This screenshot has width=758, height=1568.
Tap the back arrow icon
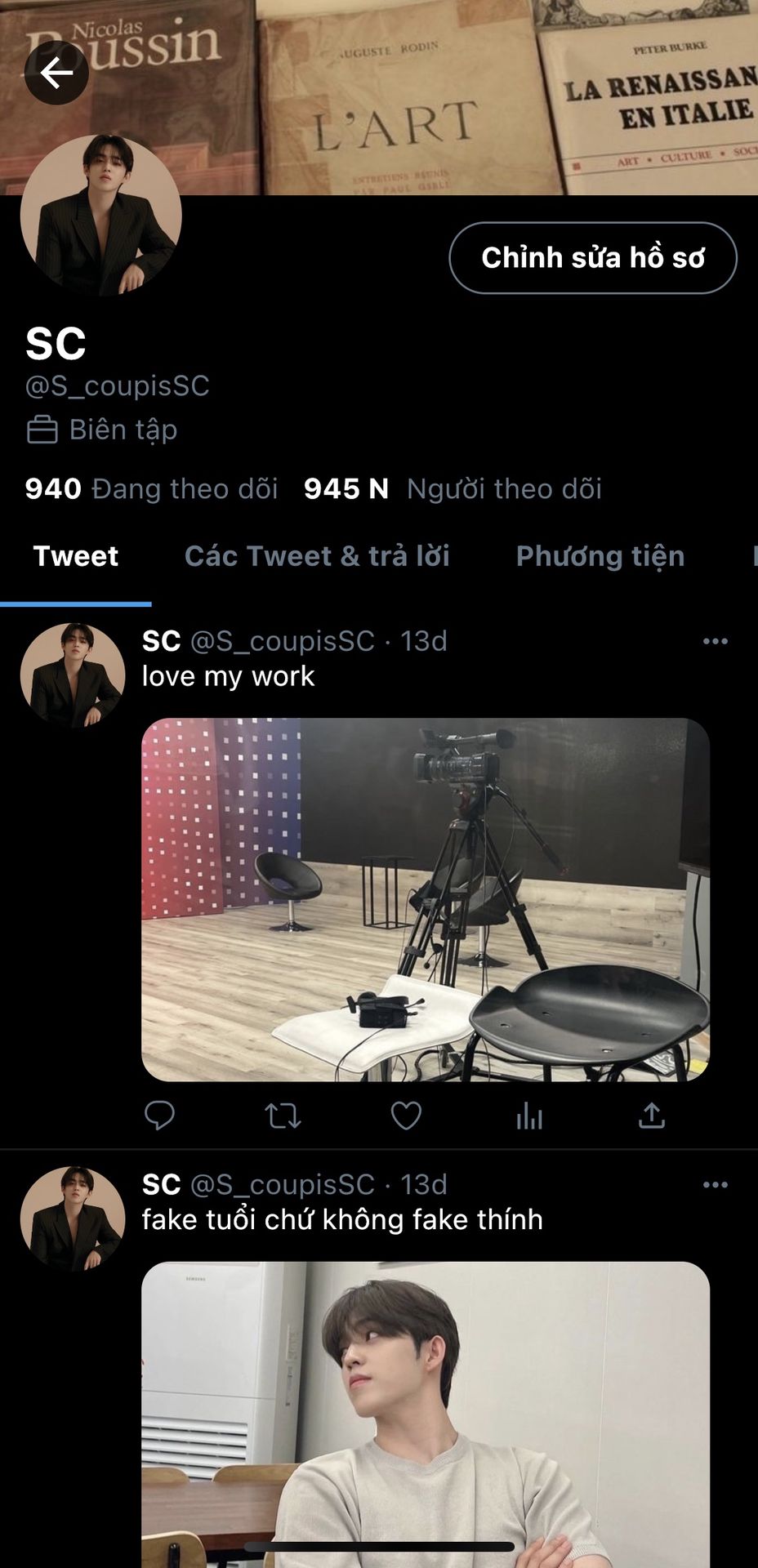(x=56, y=73)
